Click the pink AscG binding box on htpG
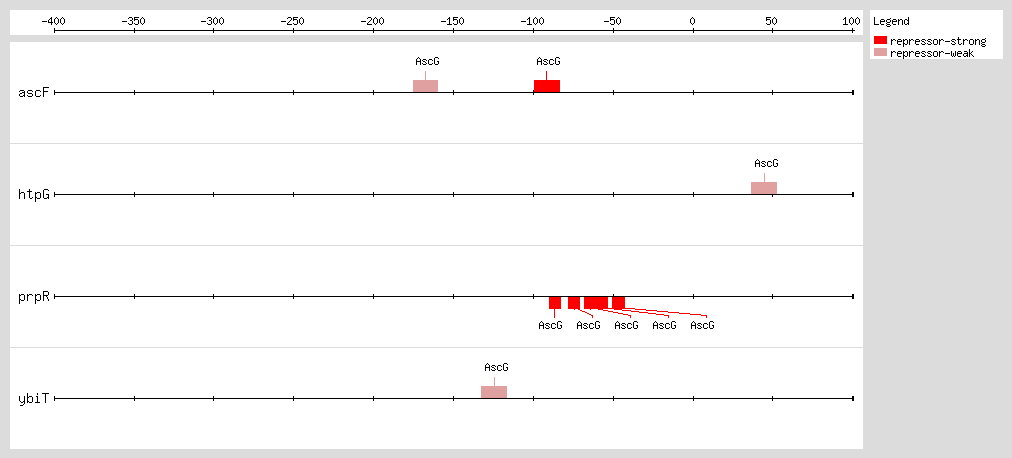Screen dimensions: 1012x458 coord(764,188)
